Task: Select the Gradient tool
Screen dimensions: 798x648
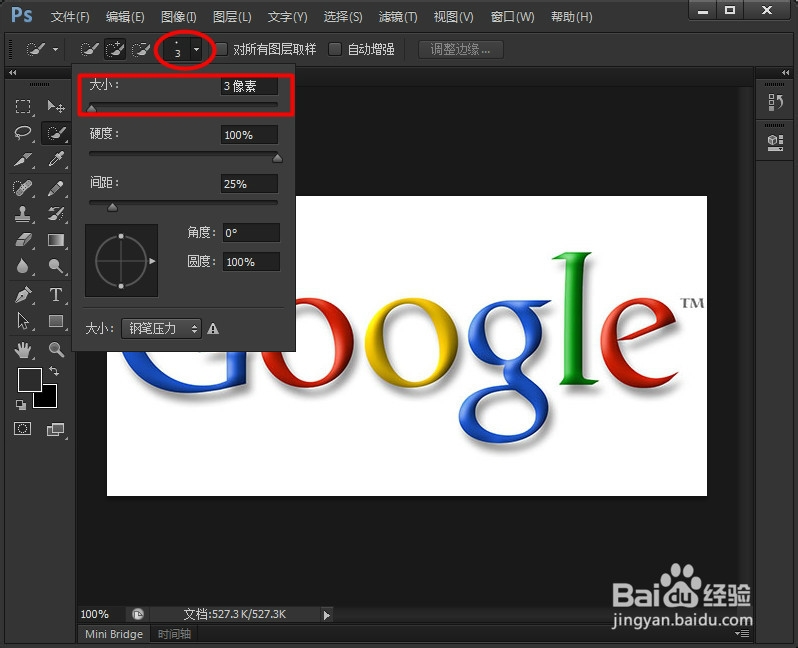Action: 55,240
